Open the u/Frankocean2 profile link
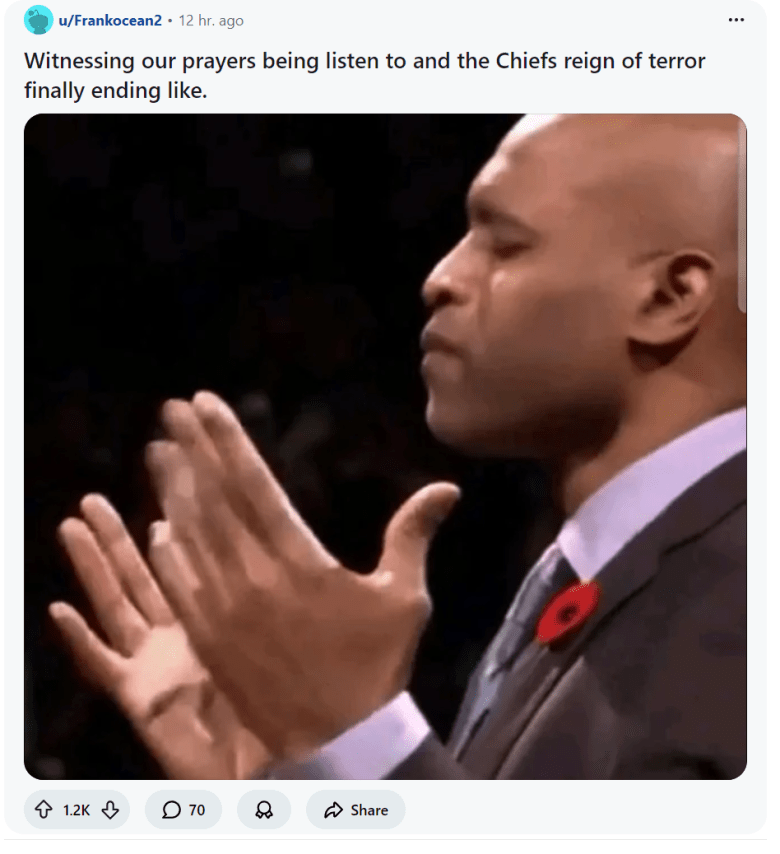The image size is (780, 854). [110, 20]
